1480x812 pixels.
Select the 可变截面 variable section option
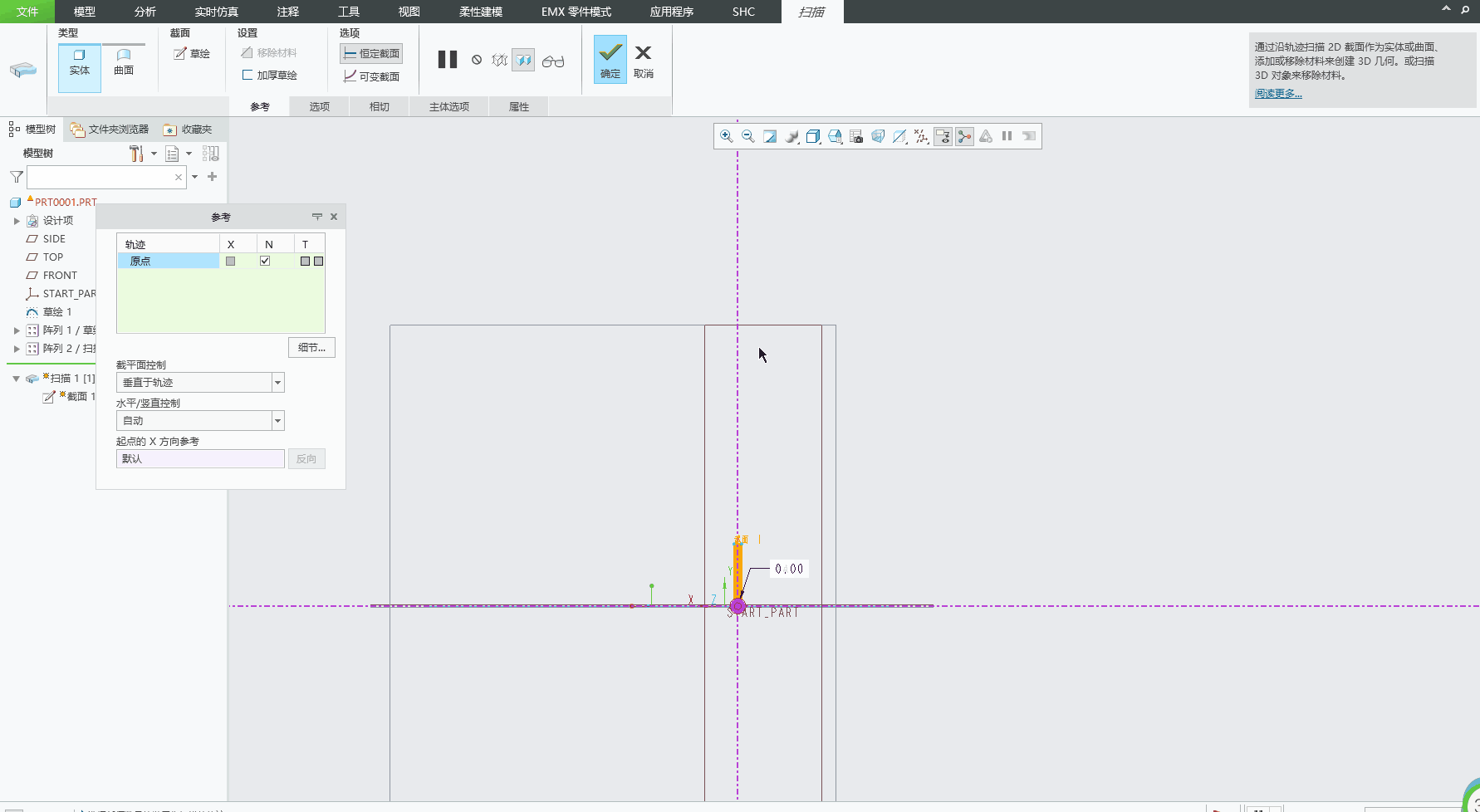click(x=371, y=76)
